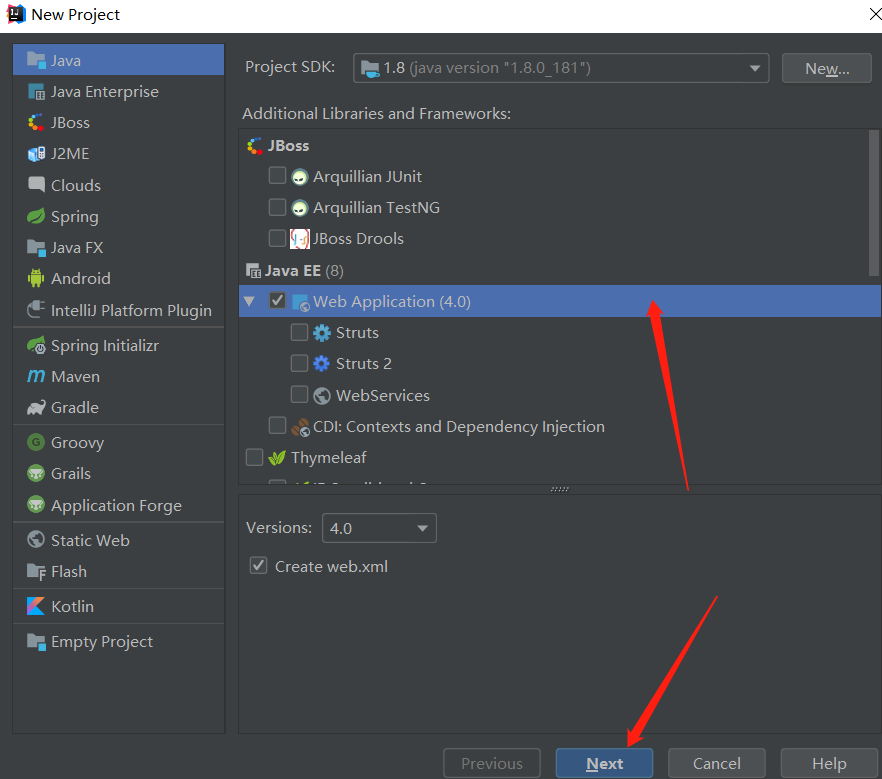Choose Spring in the project type list
Image resolution: width=882 pixels, height=779 pixels.
pos(119,217)
